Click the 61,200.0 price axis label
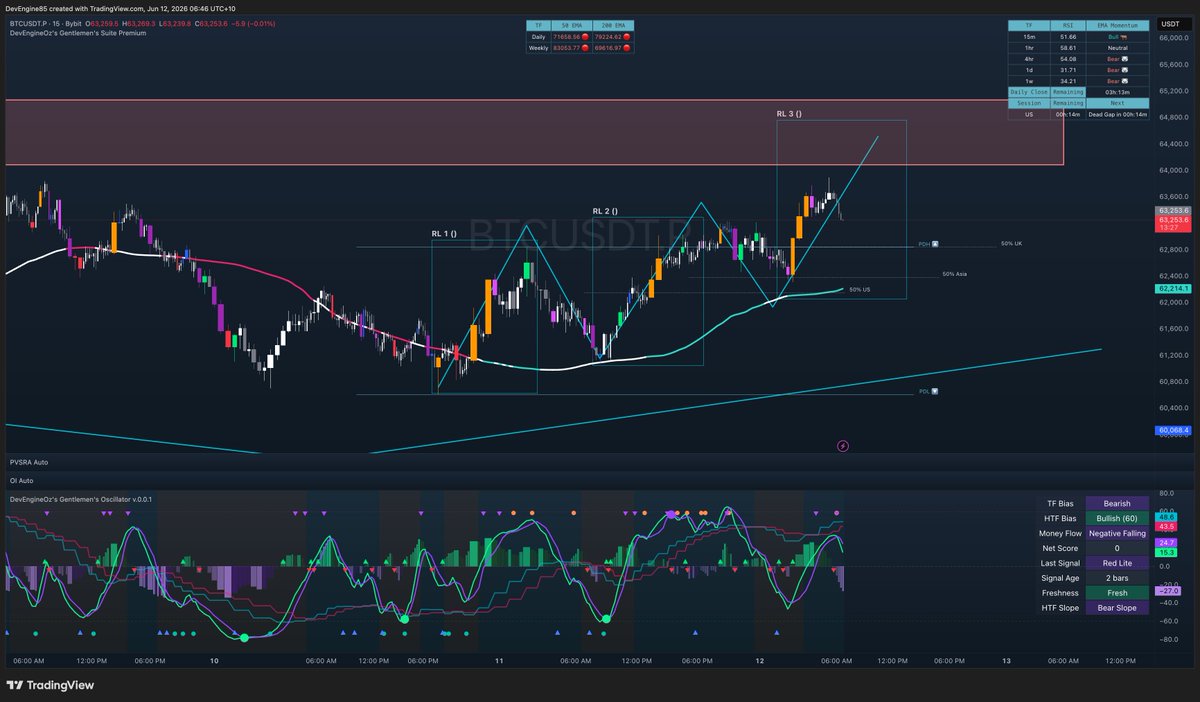 1172,355
